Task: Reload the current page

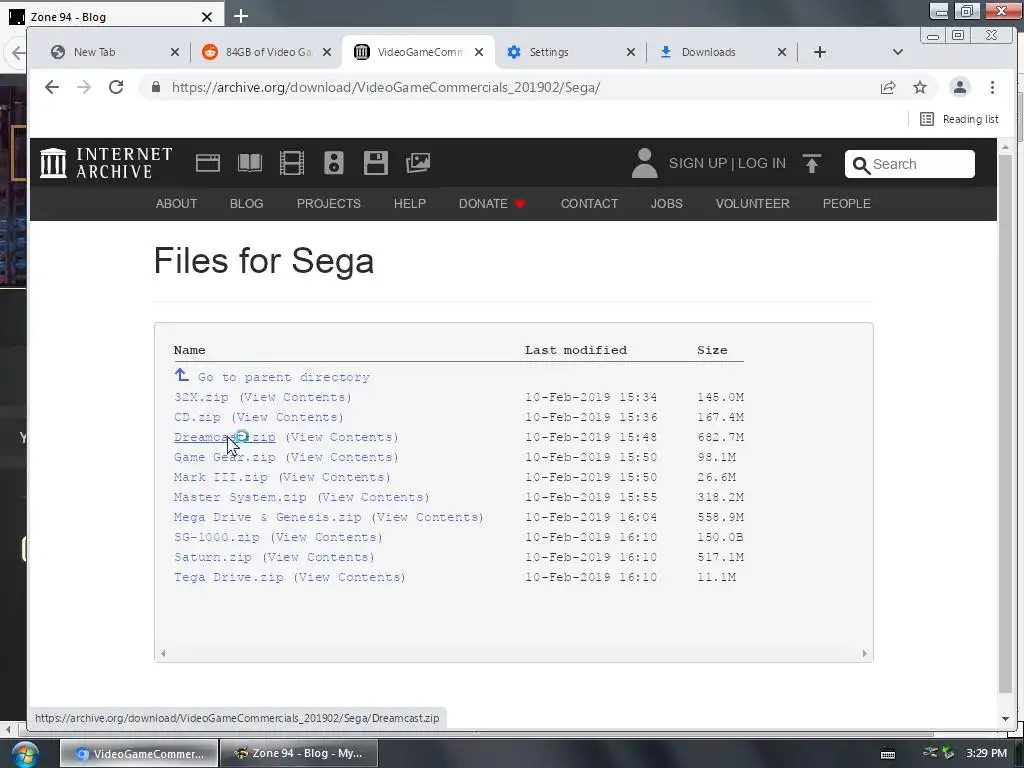Action: click(116, 87)
